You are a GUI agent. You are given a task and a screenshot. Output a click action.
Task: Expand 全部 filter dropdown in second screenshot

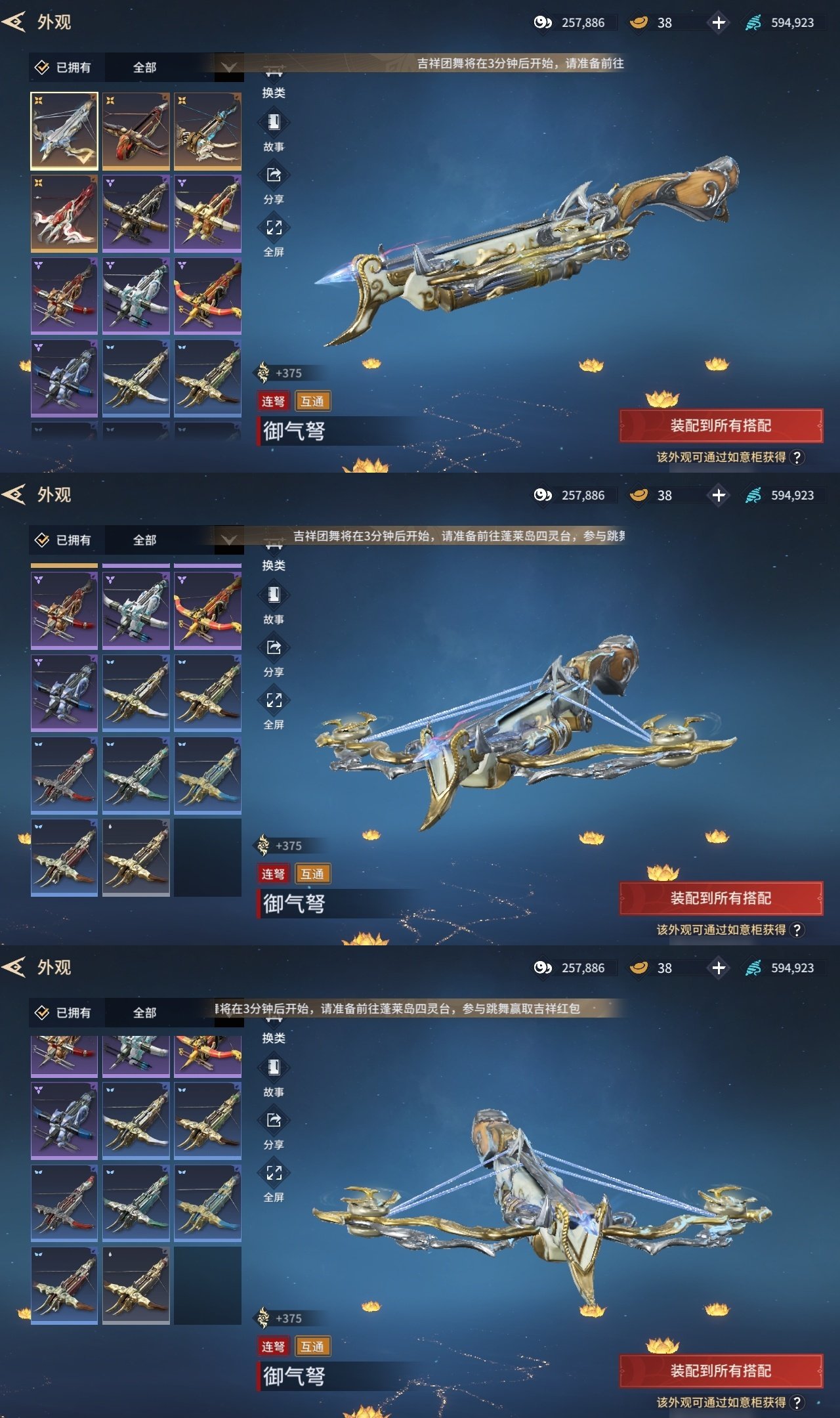coord(174,540)
